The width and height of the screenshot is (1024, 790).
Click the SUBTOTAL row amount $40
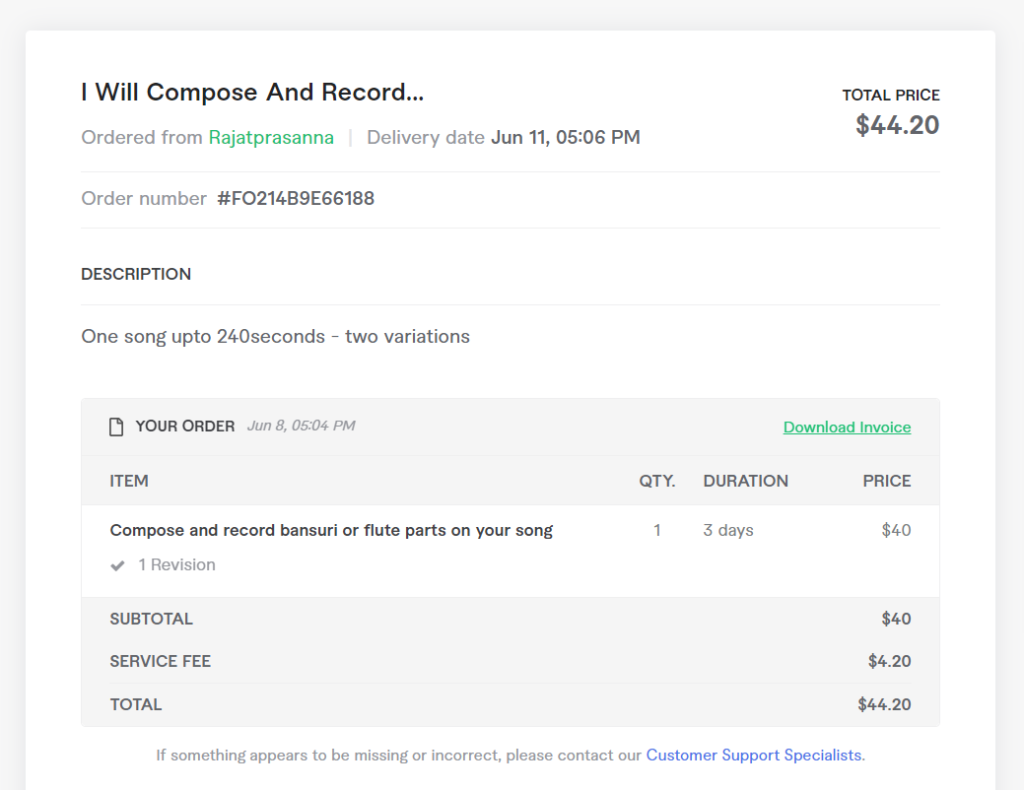coord(896,619)
